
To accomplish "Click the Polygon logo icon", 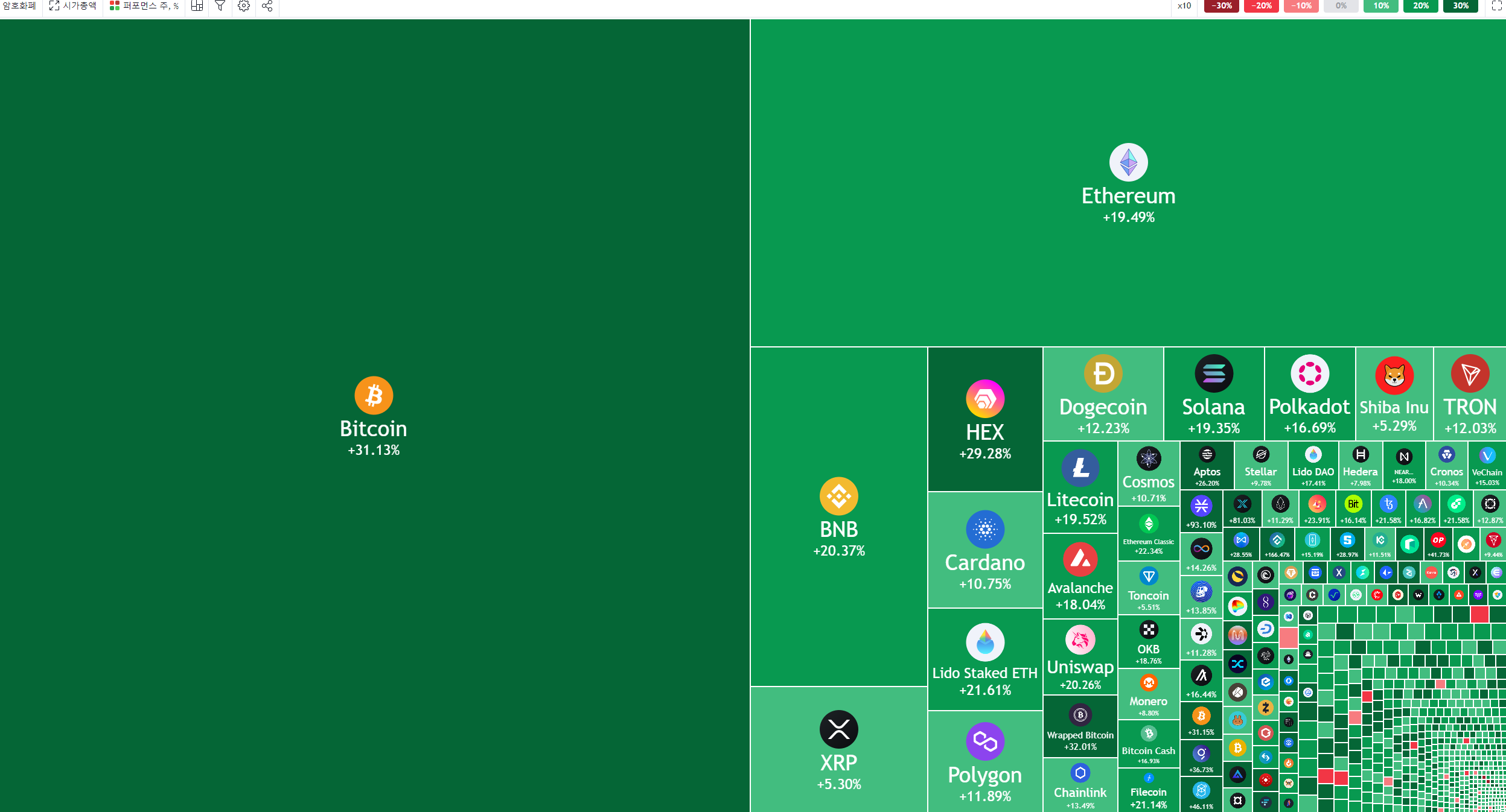I will point(985,741).
